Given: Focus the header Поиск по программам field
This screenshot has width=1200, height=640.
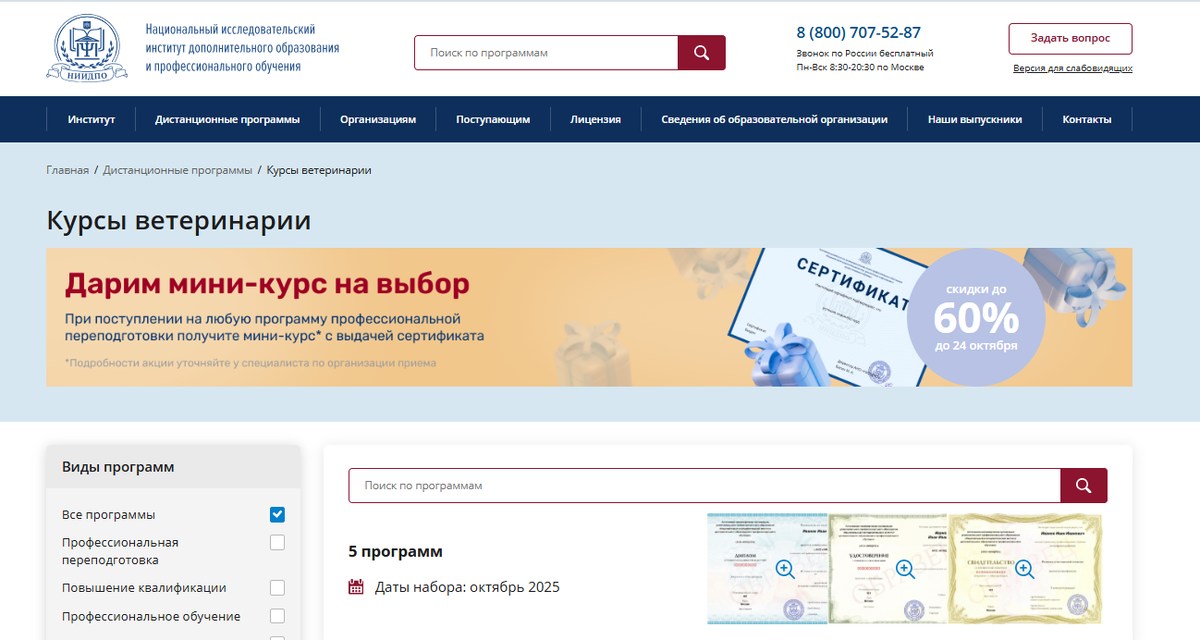Looking at the screenshot, I should click(546, 53).
